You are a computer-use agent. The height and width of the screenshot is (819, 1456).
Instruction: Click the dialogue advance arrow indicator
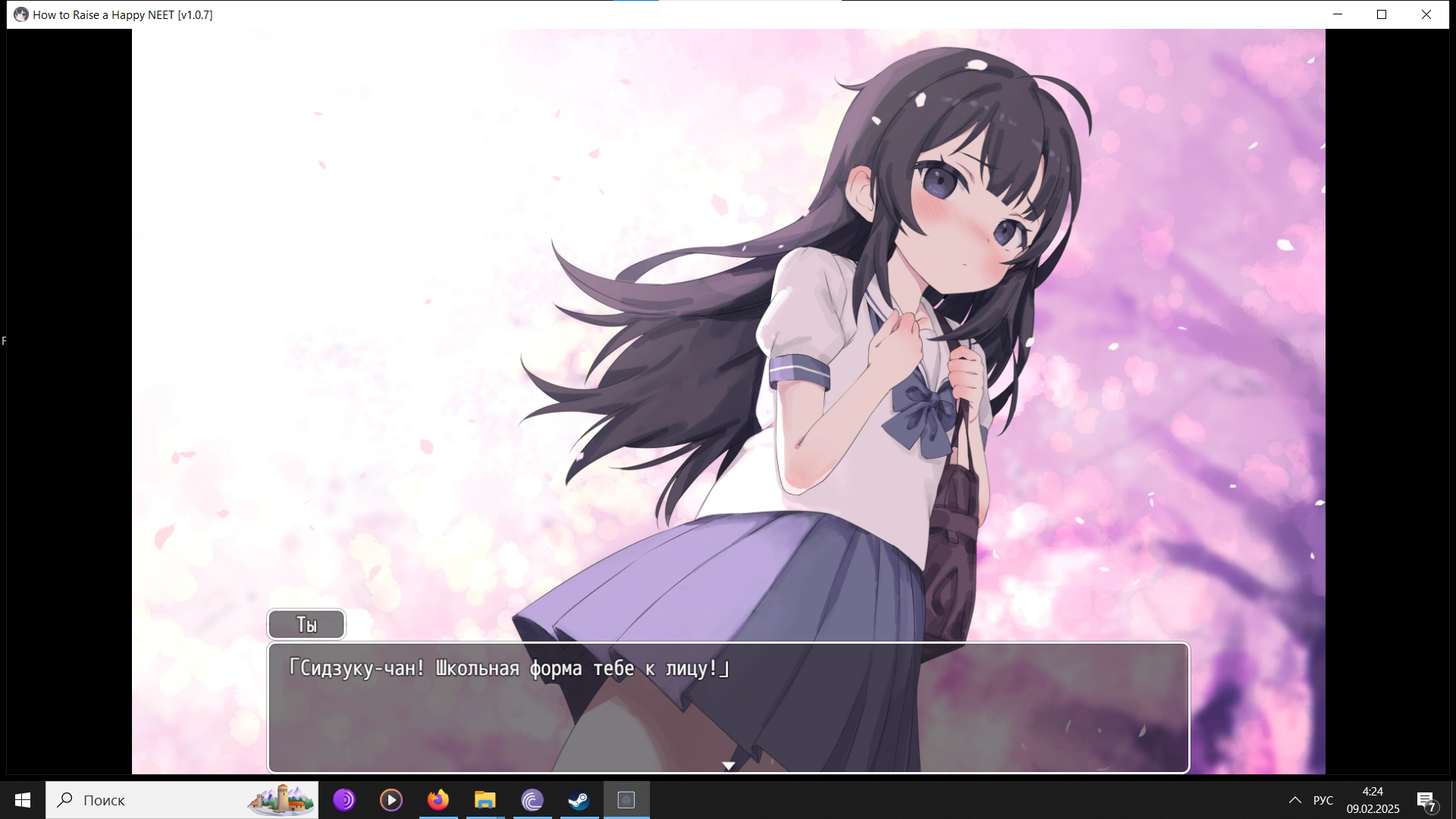[728, 766]
